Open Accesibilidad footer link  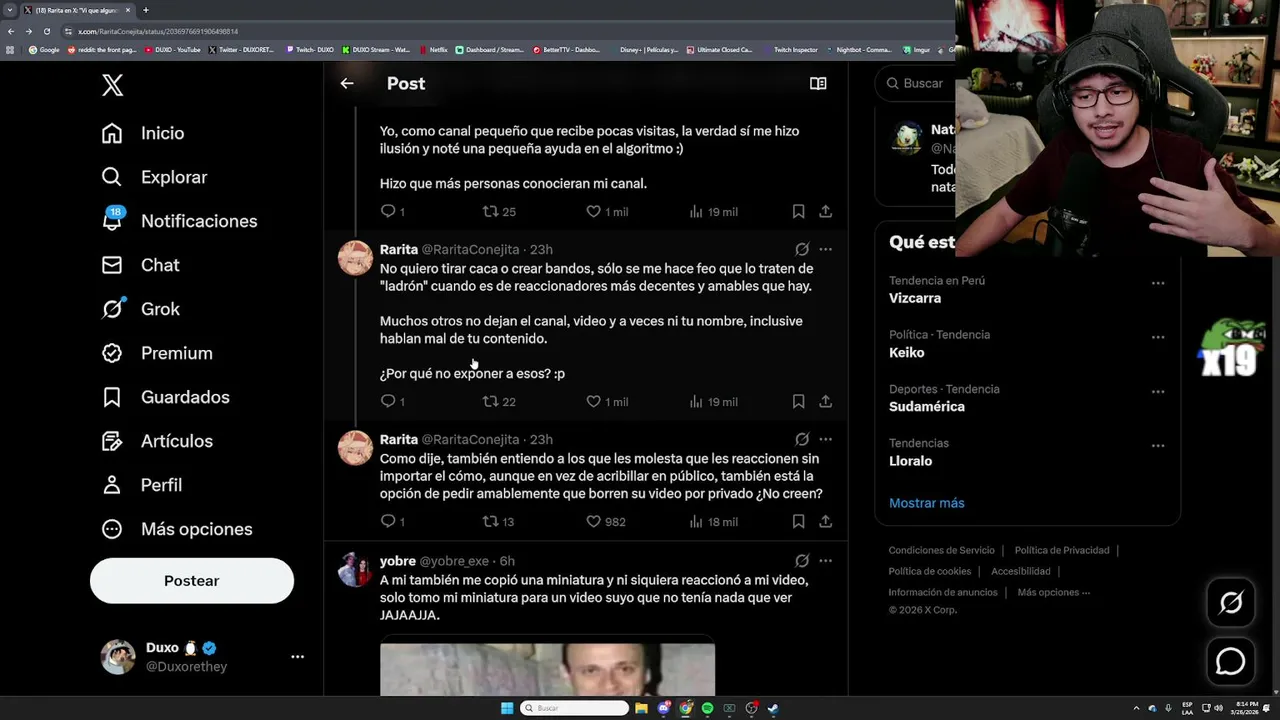tap(1021, 571)
